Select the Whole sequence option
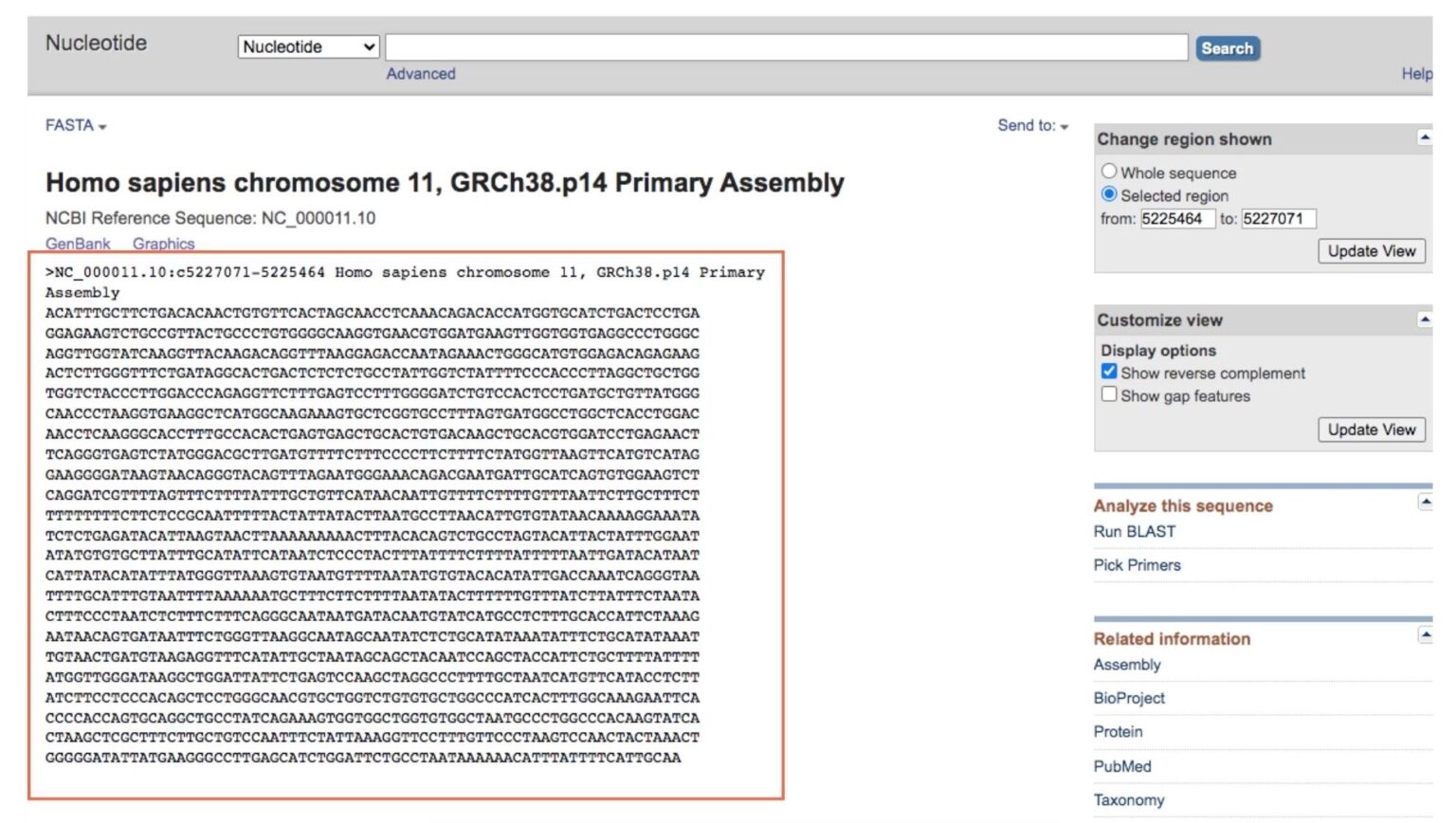Viewport: 1456px width, 823px height. (1107, 172)
